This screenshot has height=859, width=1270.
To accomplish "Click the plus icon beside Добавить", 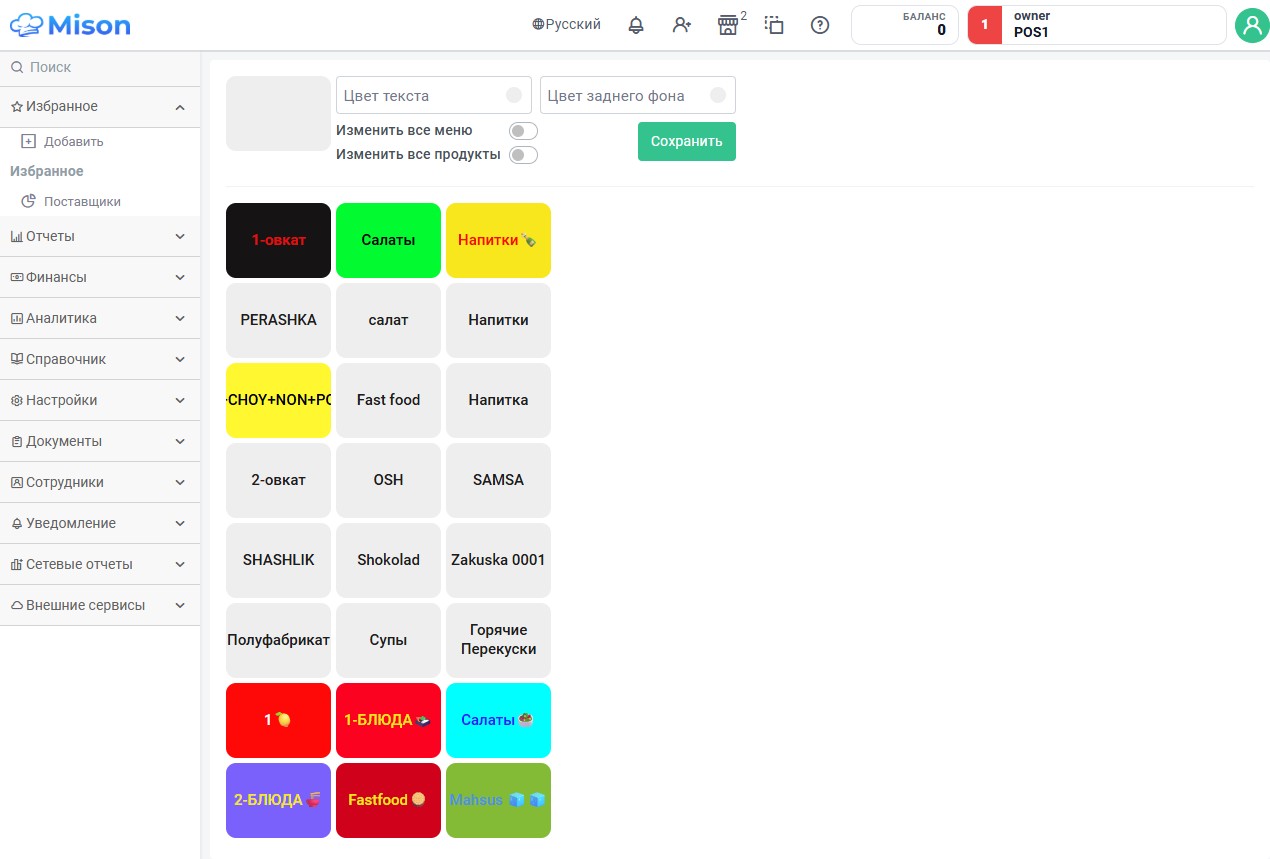I will (28, 141).
